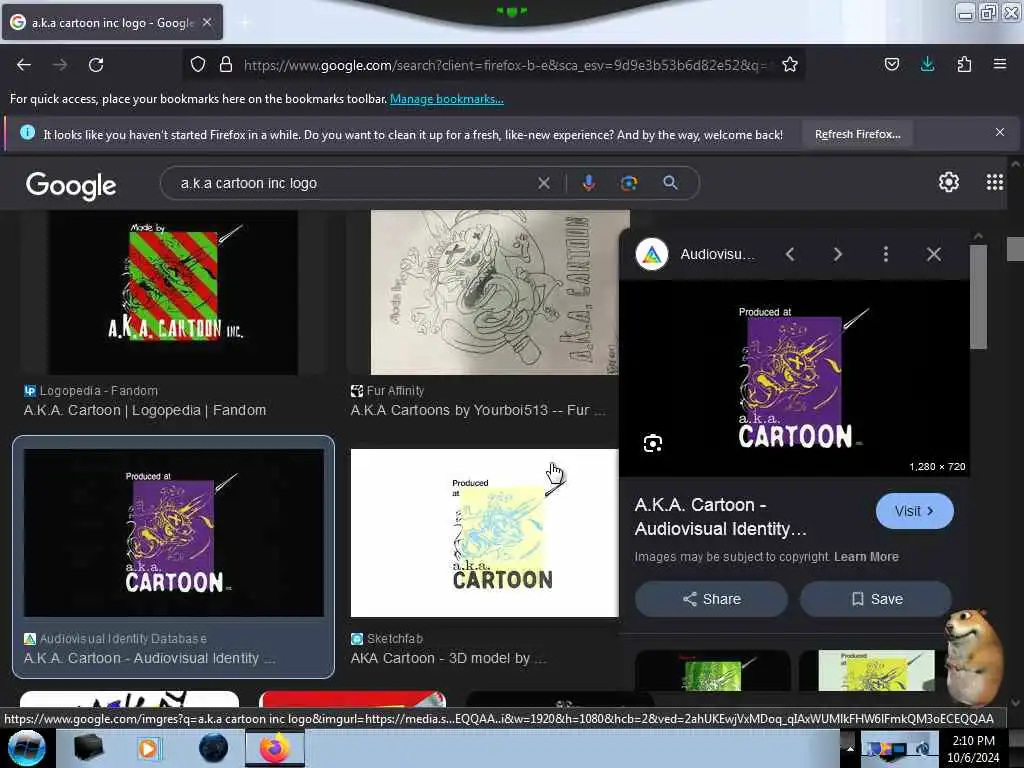Show previous image in preview panel
Viewport: 1024px width, 768px height.
(x=790, y=254)
